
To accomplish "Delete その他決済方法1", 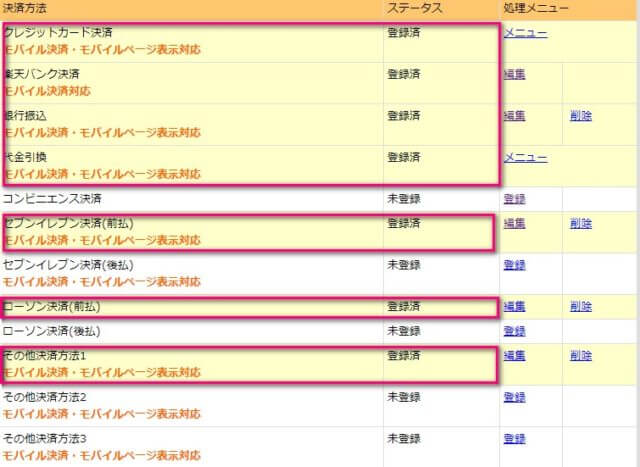I will click(580, 355).
